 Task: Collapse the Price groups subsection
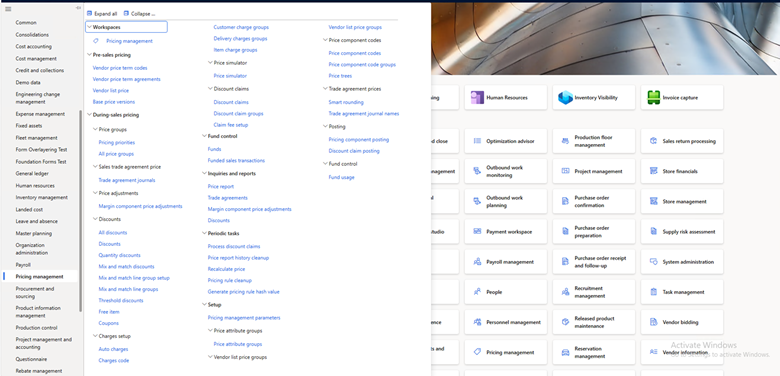point(96,129)
